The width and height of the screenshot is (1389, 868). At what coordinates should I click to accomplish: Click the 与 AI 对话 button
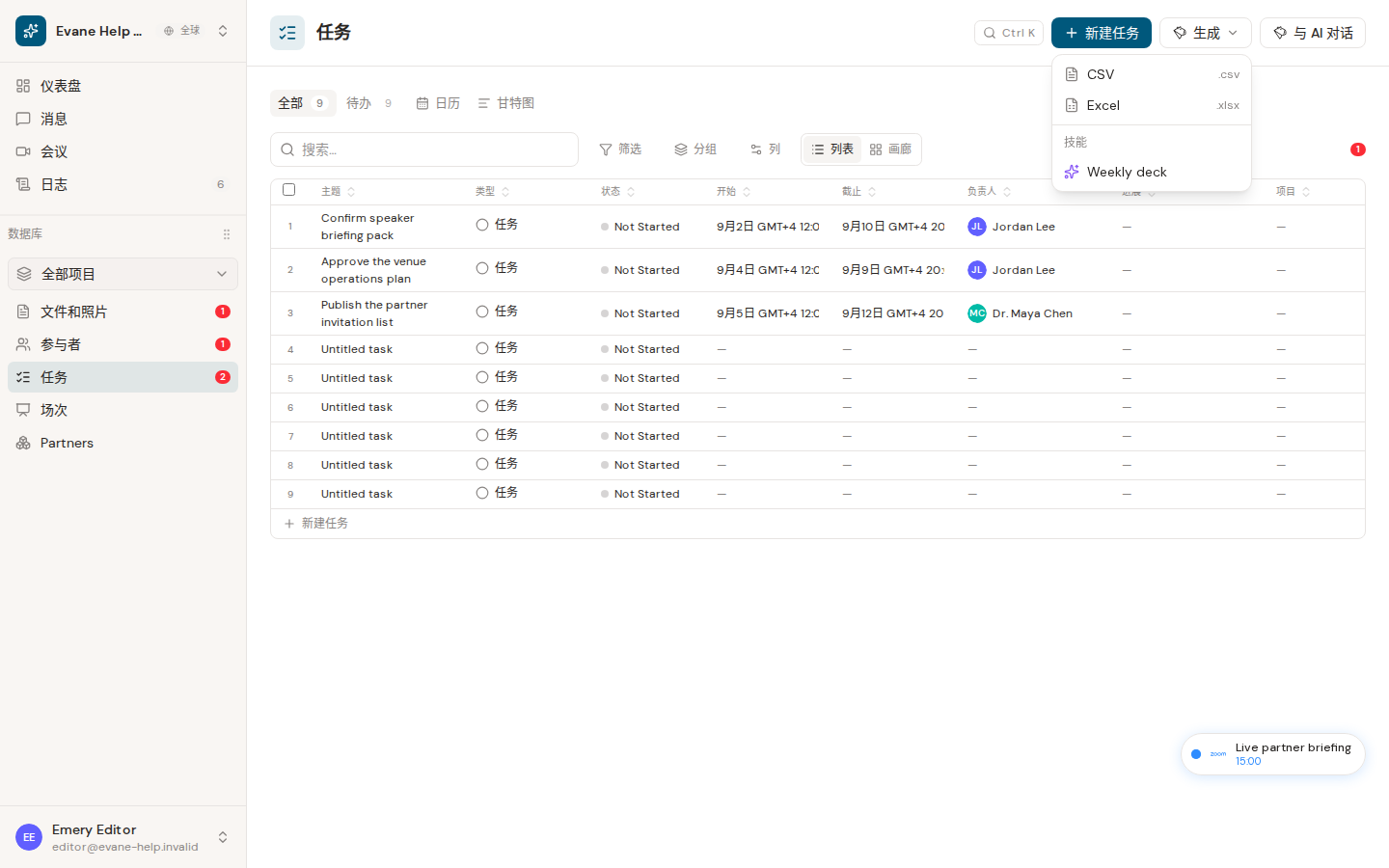point(1313,33)
